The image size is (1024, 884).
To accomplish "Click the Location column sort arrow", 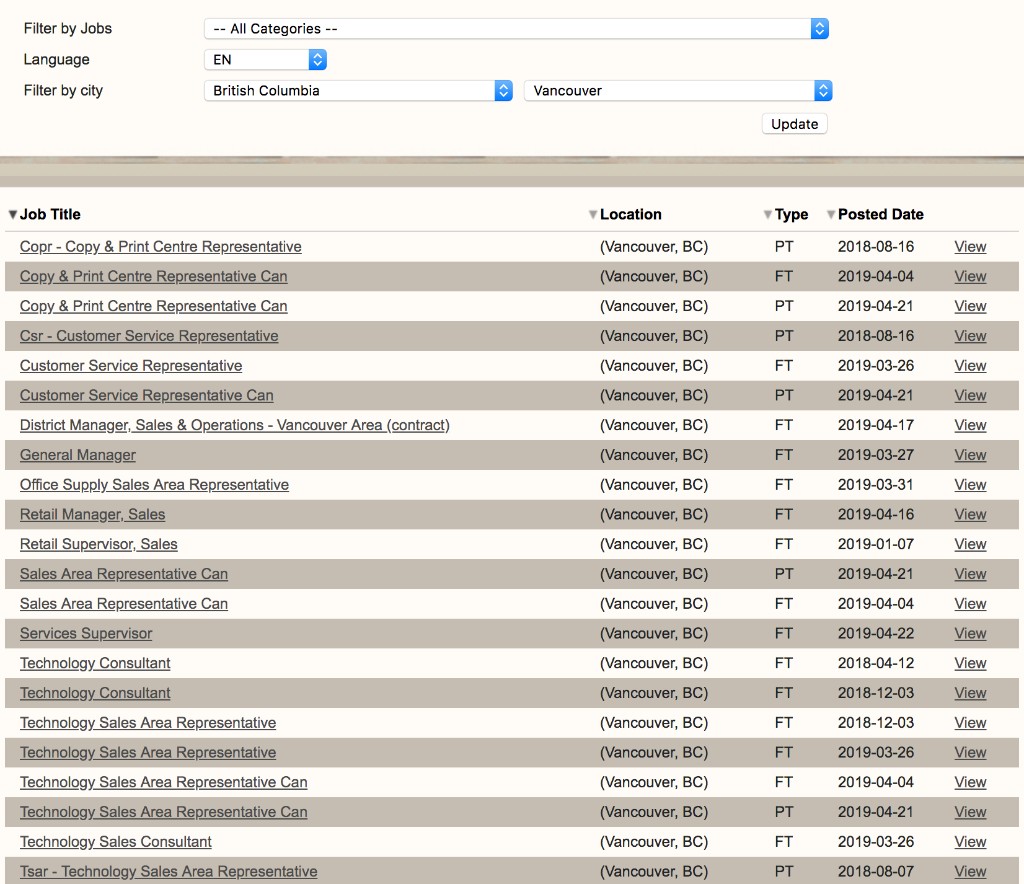I will click(593, 215).
